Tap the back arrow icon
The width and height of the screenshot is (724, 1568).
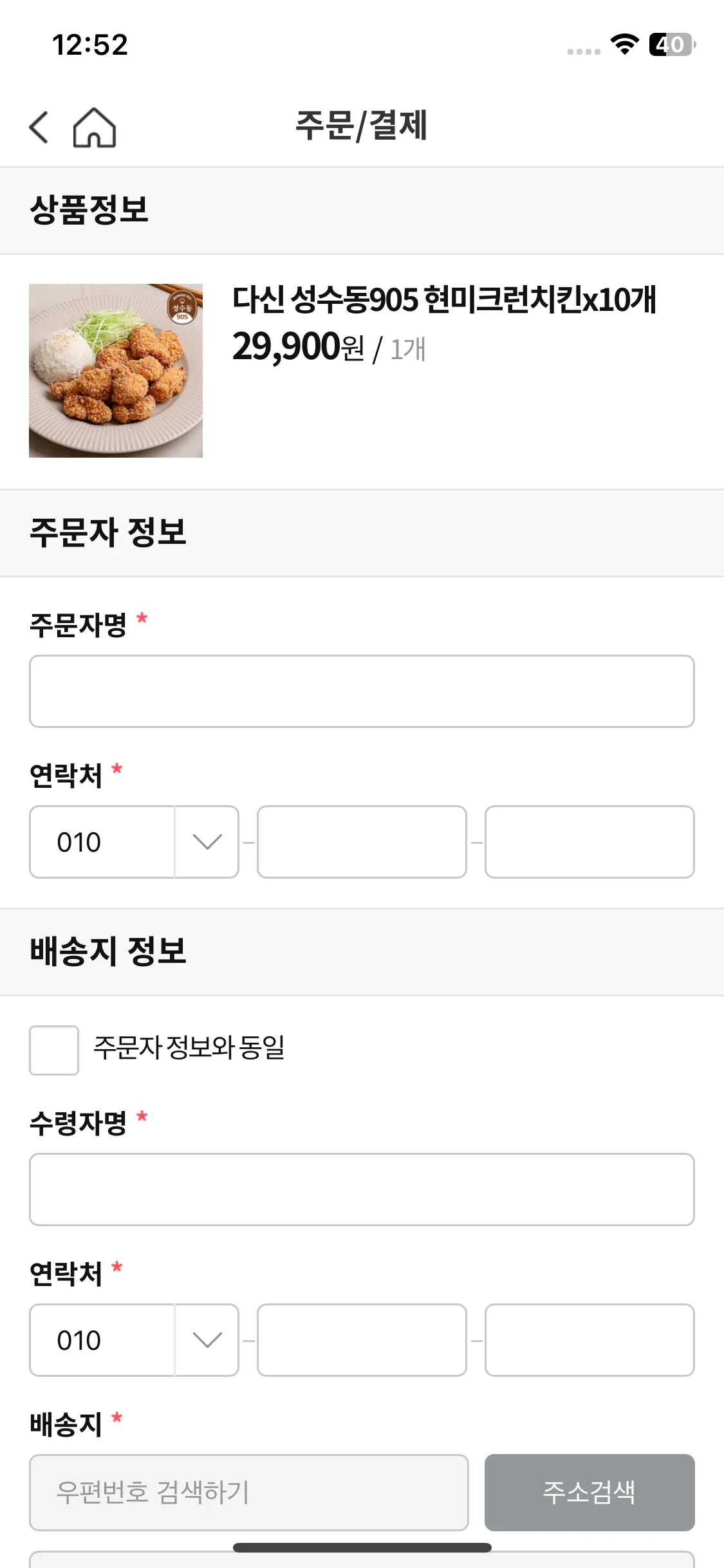tap(39, 127)
